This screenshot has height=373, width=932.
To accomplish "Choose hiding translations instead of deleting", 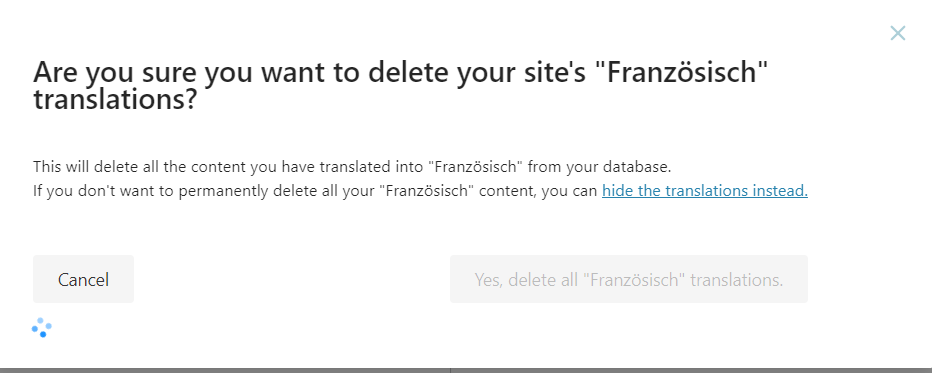I will coord(705,191).
